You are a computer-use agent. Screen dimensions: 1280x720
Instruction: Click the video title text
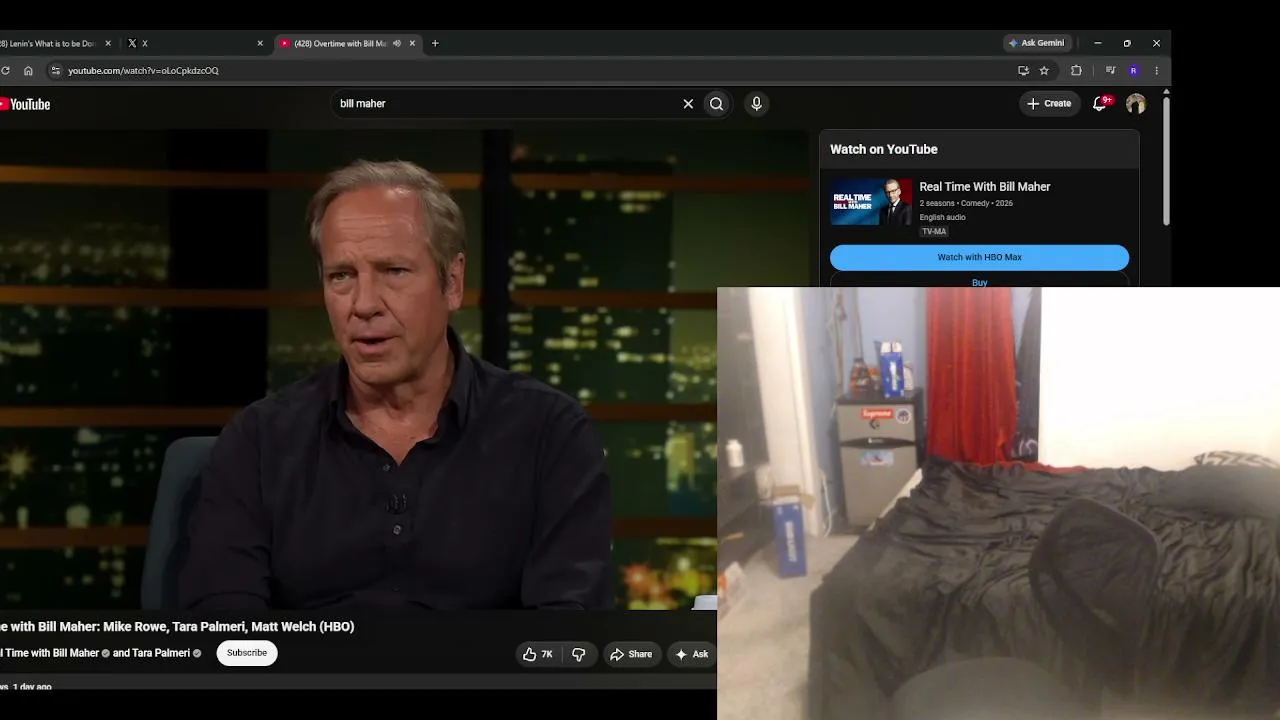coord(177,627)
